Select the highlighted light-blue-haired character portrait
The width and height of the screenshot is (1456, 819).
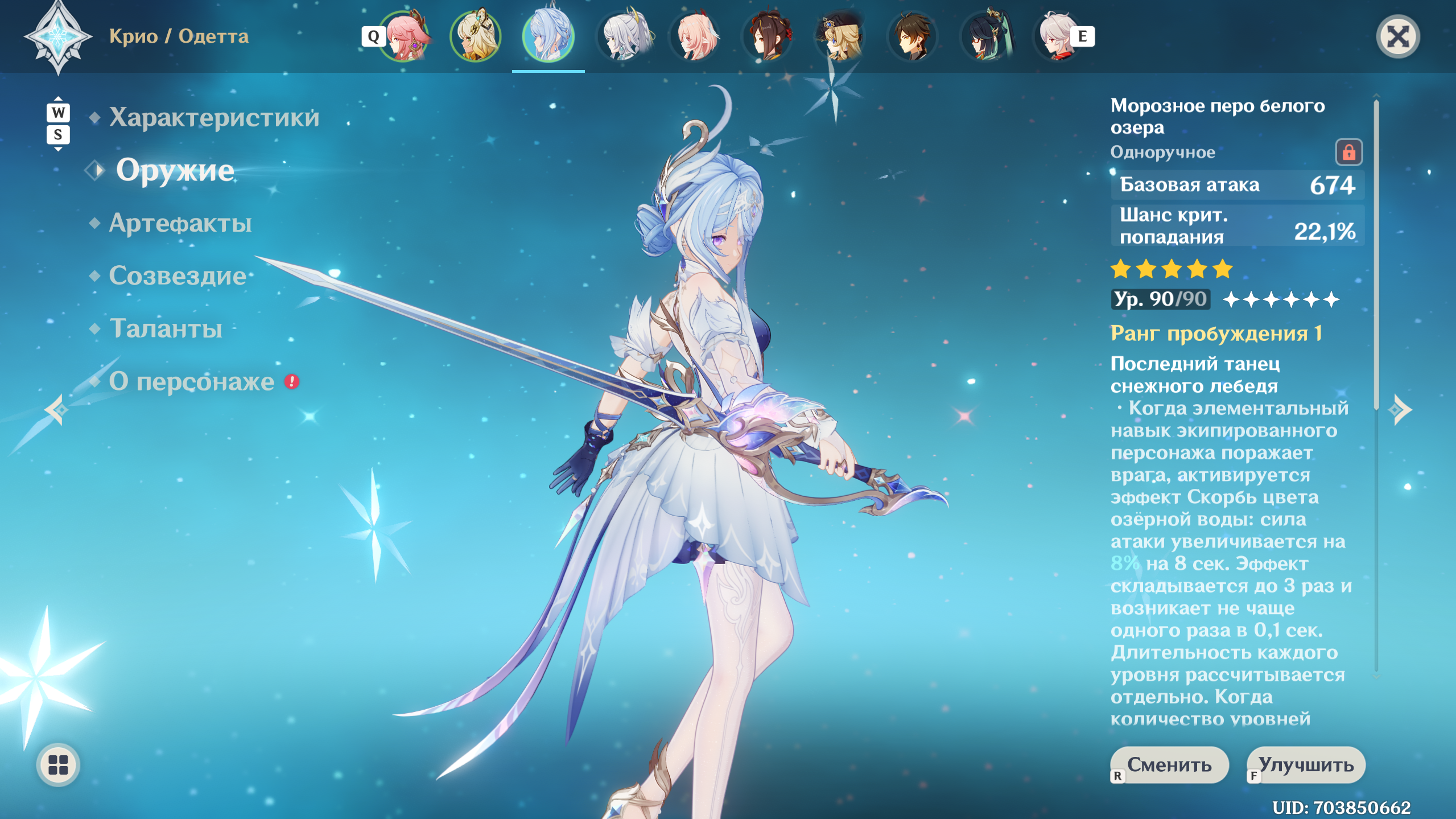[548, 36]
